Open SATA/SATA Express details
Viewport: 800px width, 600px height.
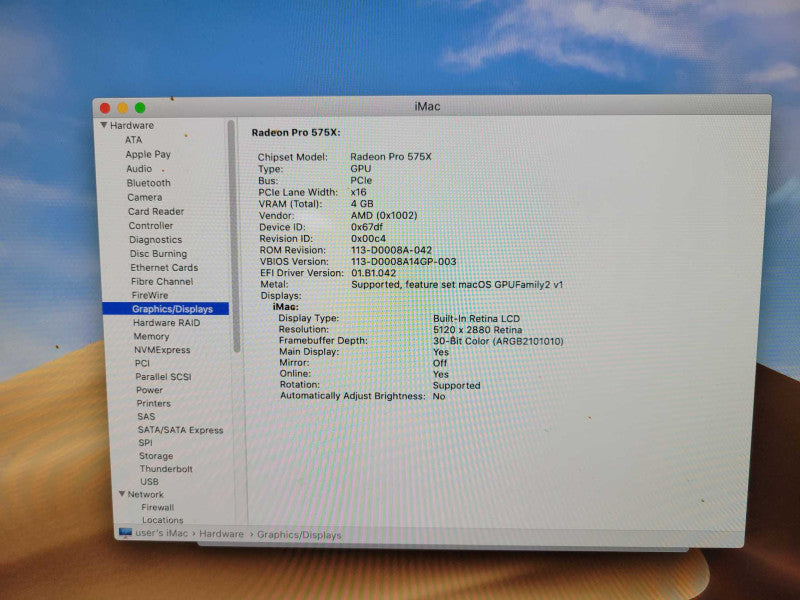pyautogui.click(x=181, y=430)
